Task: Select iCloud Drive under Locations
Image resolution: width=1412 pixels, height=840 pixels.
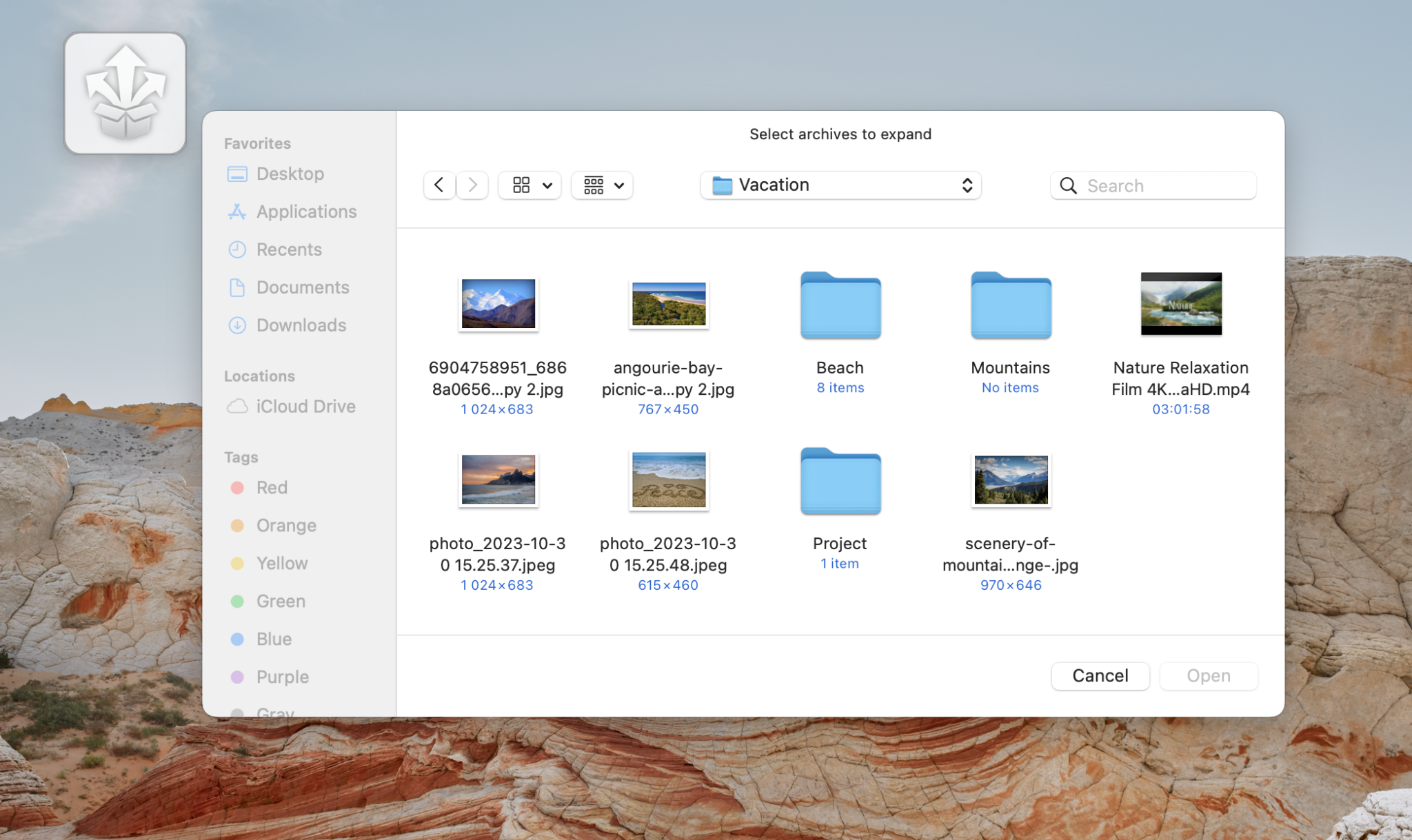Action: 305,406
